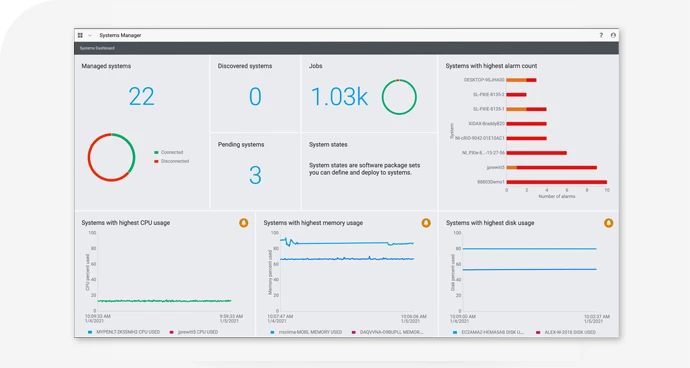Open the user account icon
690x368 pixels.
click(x=613, y=35)
